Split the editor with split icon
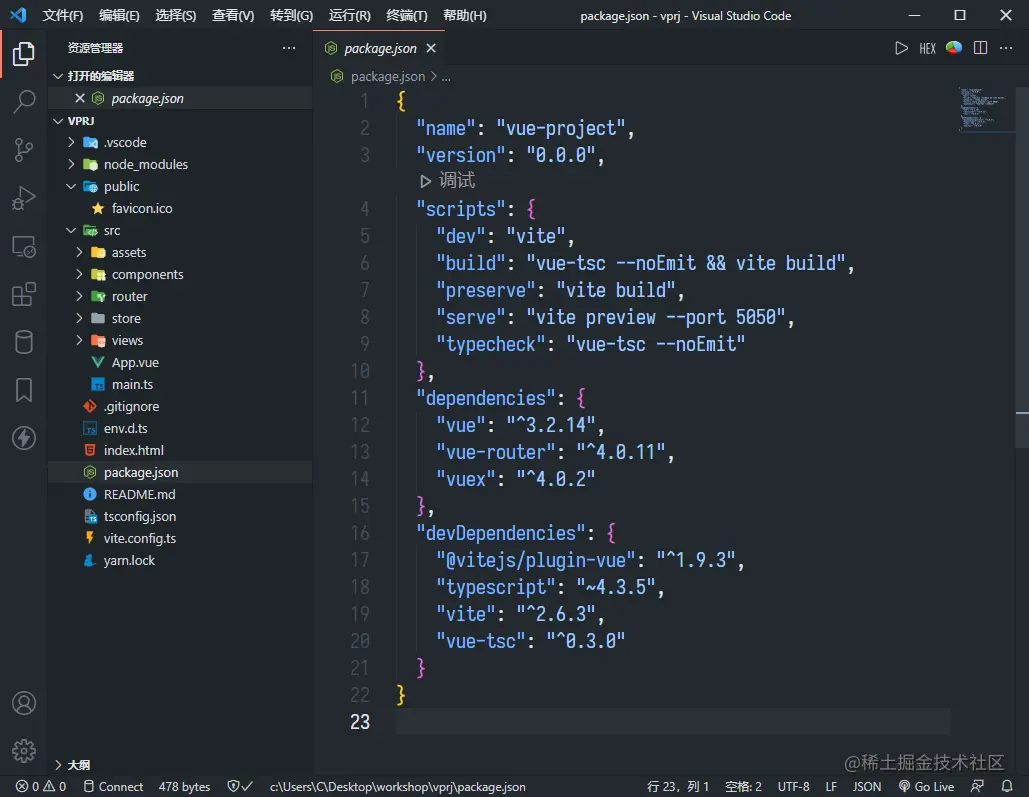The height and width of the screenshot is (797, 1029). coord(980,48)
